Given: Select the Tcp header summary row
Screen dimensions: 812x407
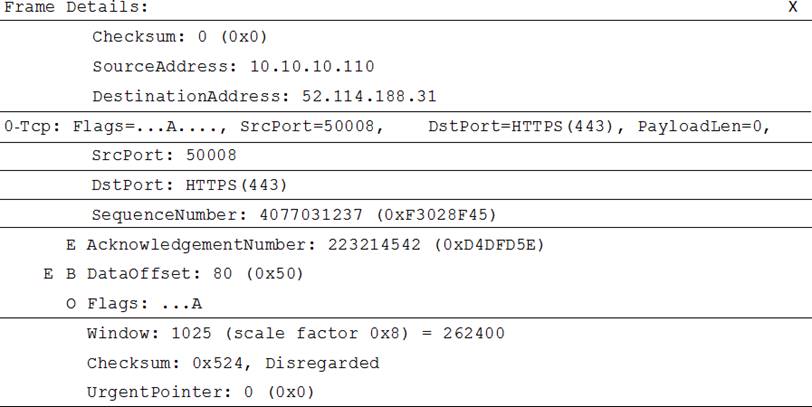Looking at the screenshot, I should coord(300,127).
